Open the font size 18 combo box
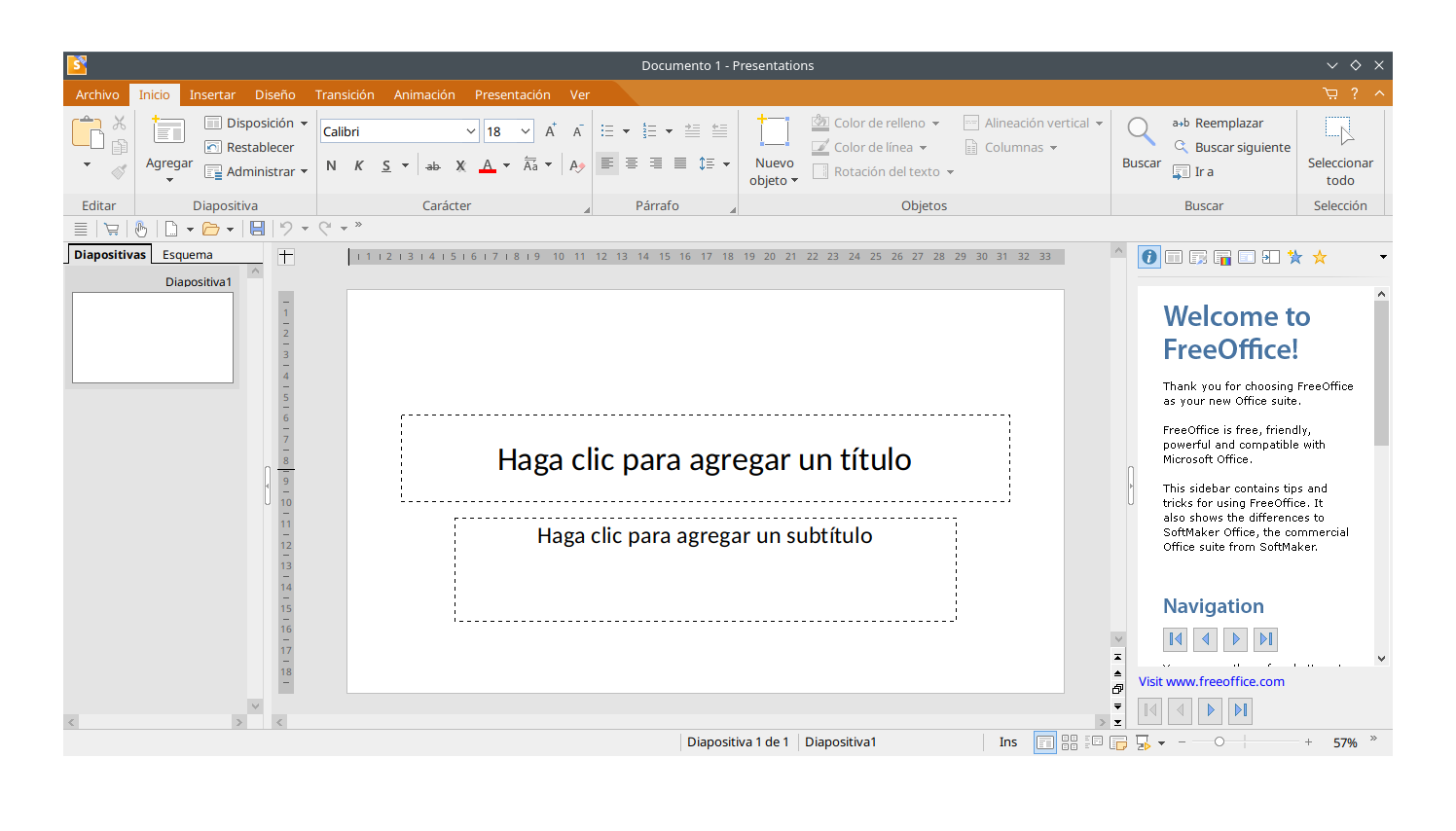This screenshot has width=1456, height=831. pos(509,131)
